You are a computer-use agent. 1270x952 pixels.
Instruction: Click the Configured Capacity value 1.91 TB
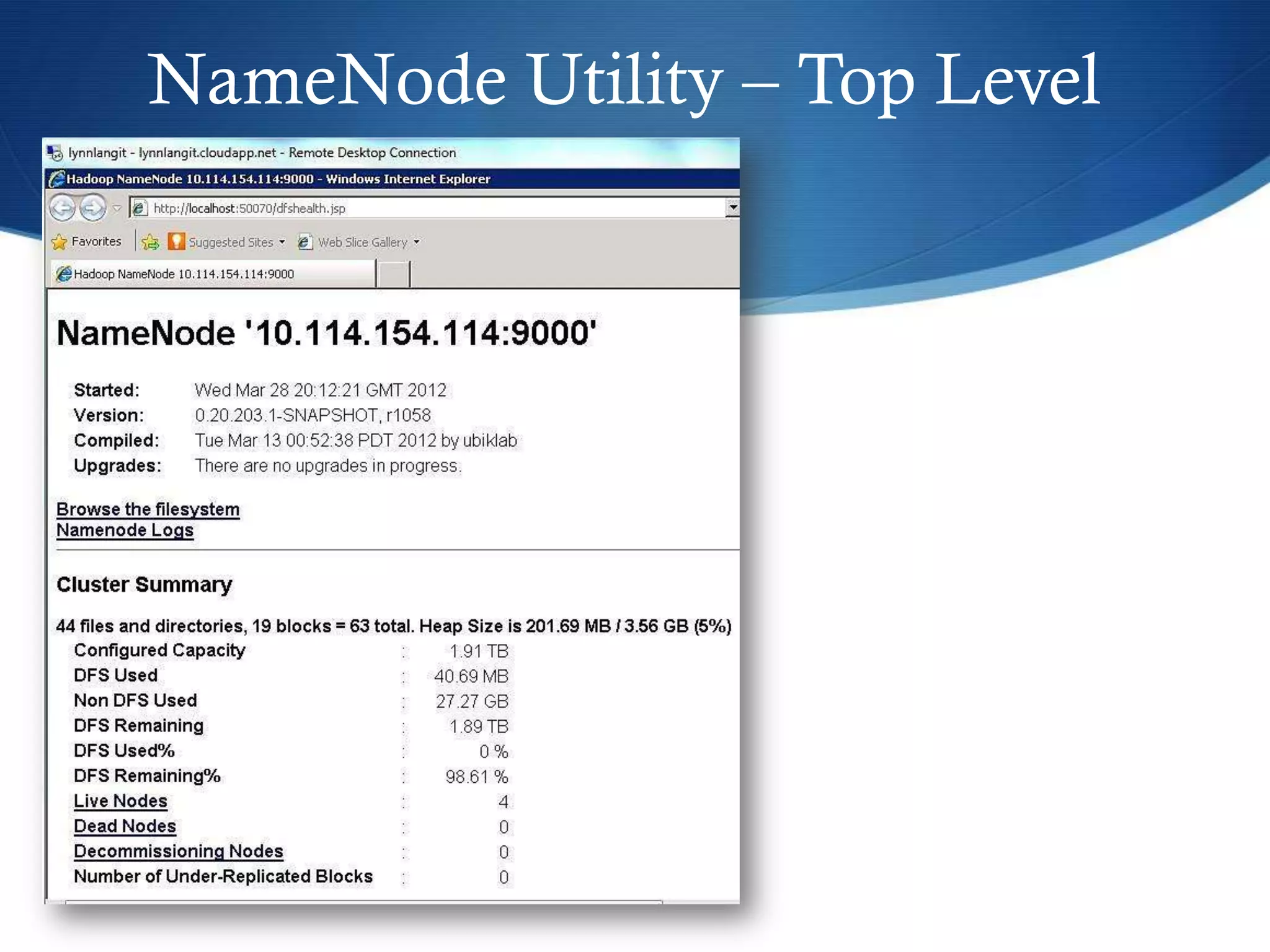479,651
